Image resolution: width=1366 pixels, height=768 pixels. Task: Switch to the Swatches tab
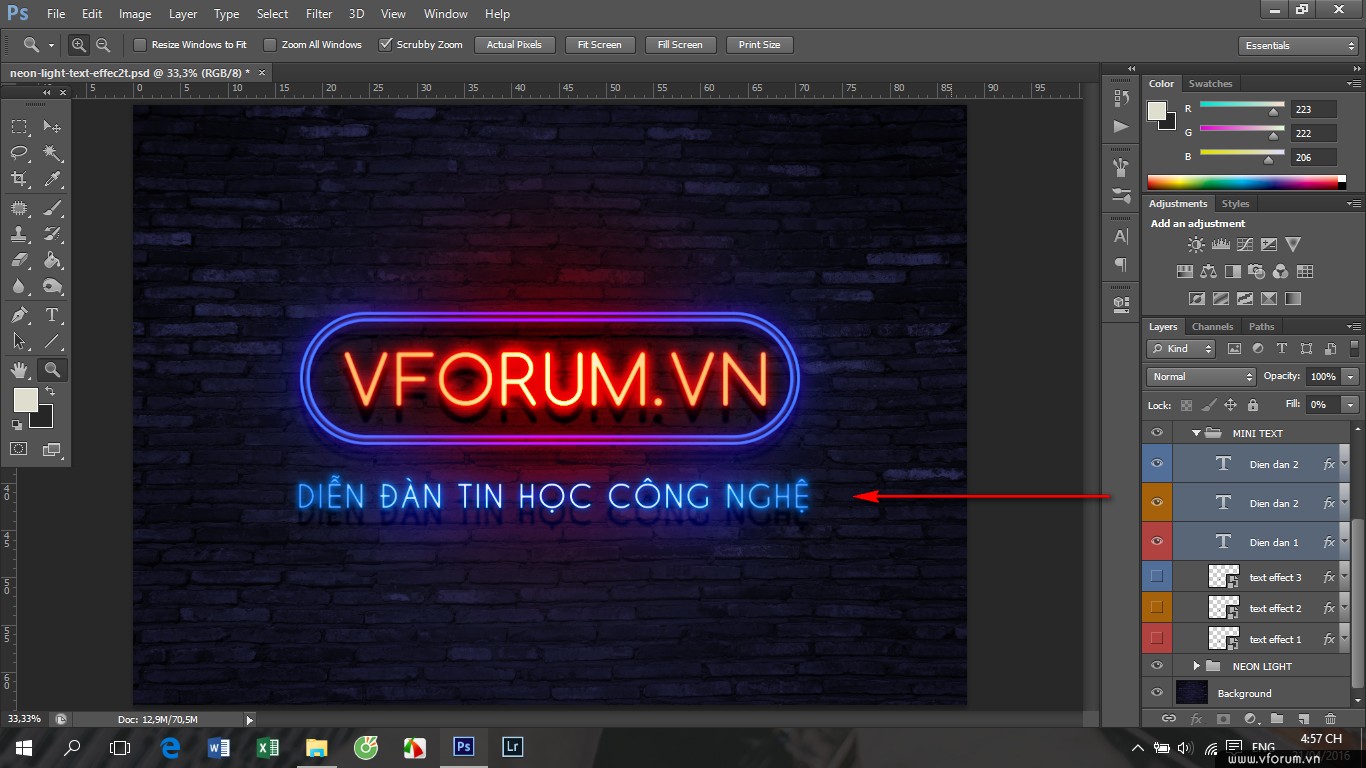1210,84
